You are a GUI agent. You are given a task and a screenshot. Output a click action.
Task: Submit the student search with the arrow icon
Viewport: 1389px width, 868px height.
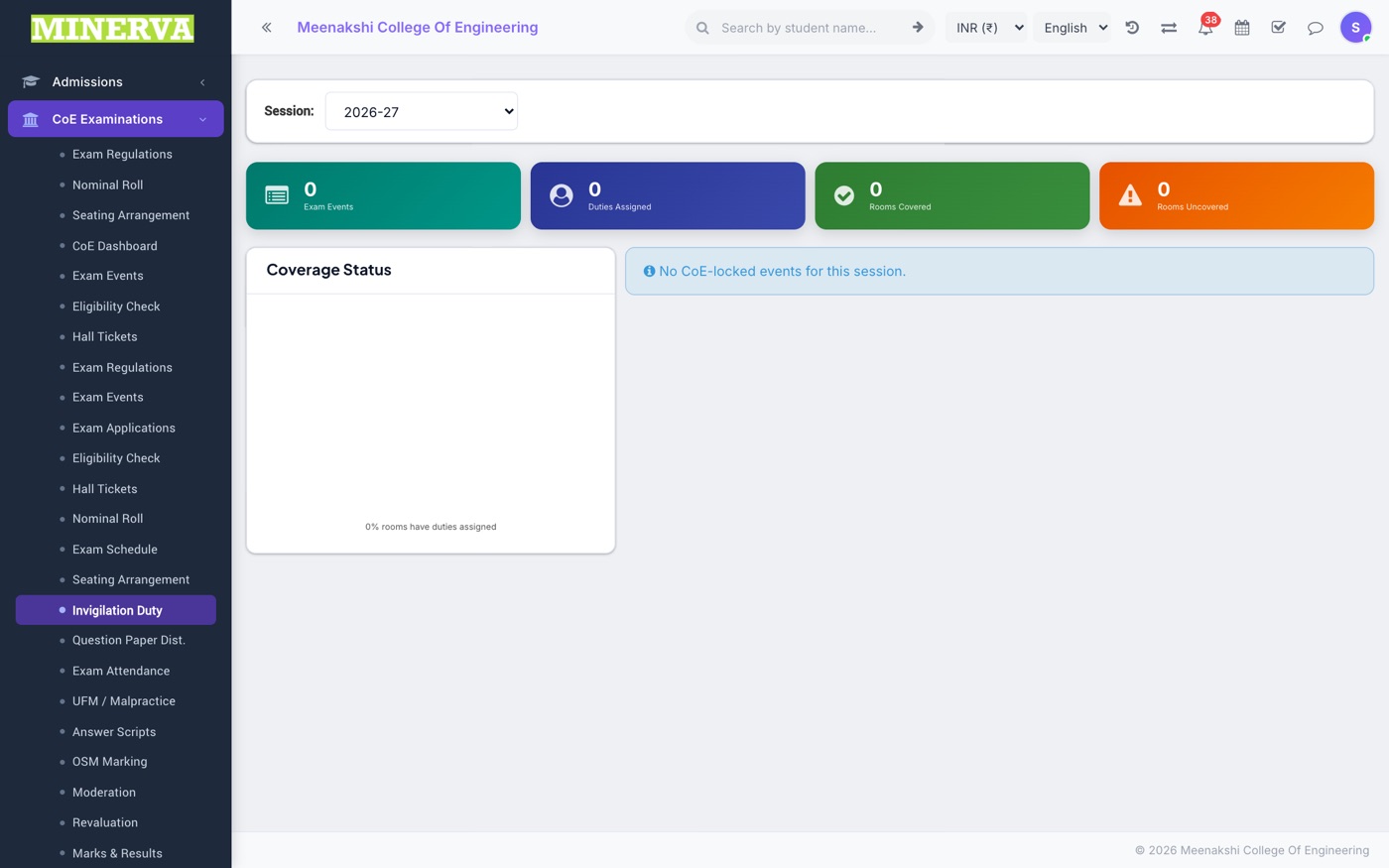coord(918,28)
